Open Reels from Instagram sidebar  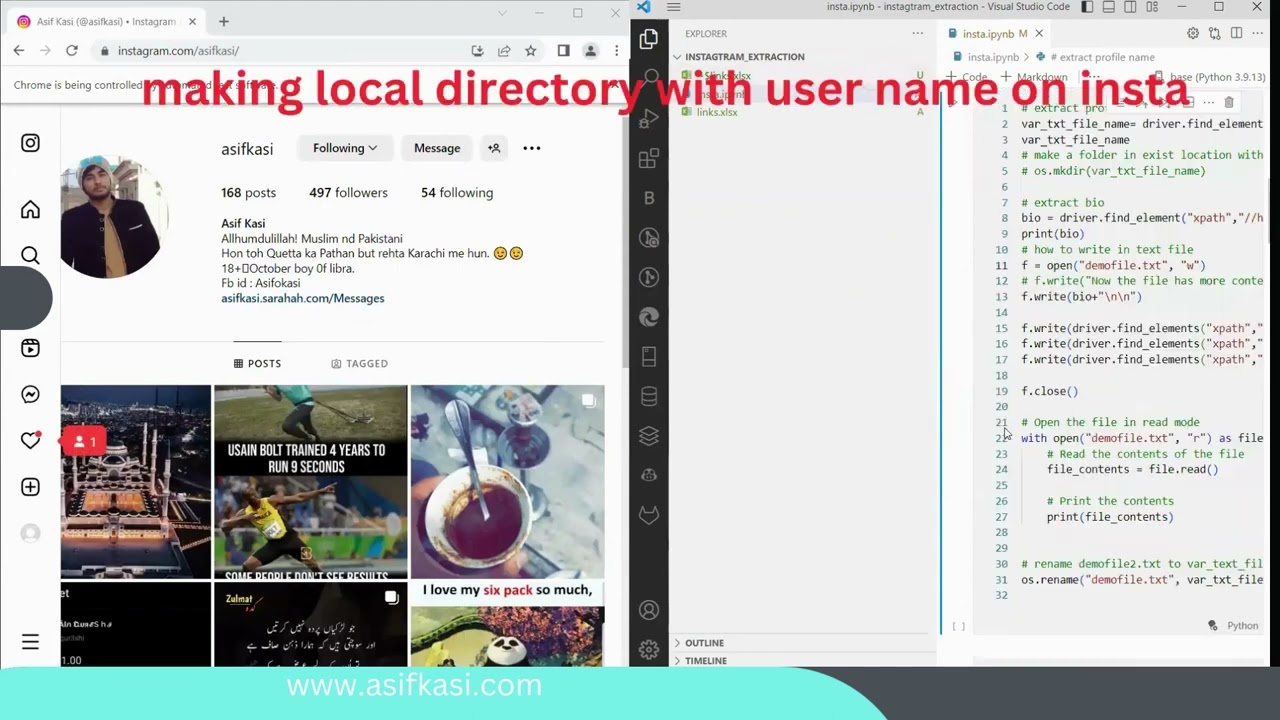30,348
